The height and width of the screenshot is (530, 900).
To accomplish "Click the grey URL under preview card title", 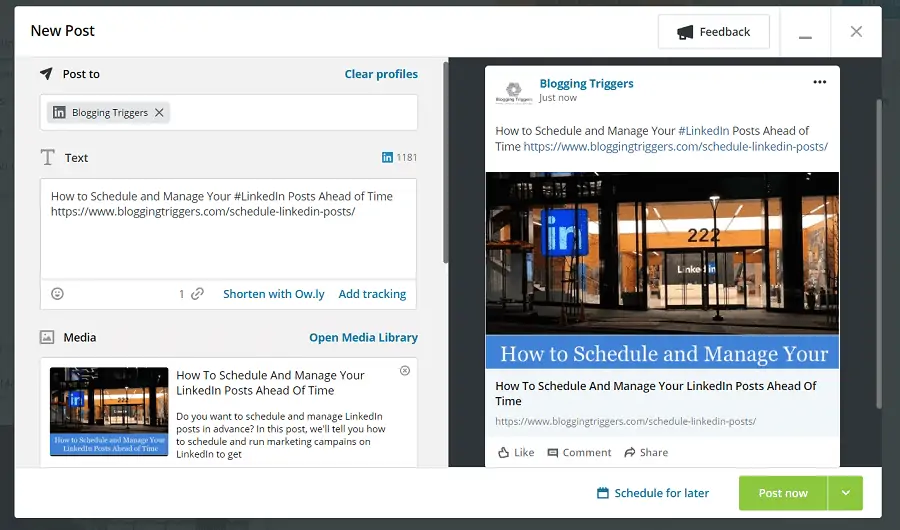I will 626,421.
